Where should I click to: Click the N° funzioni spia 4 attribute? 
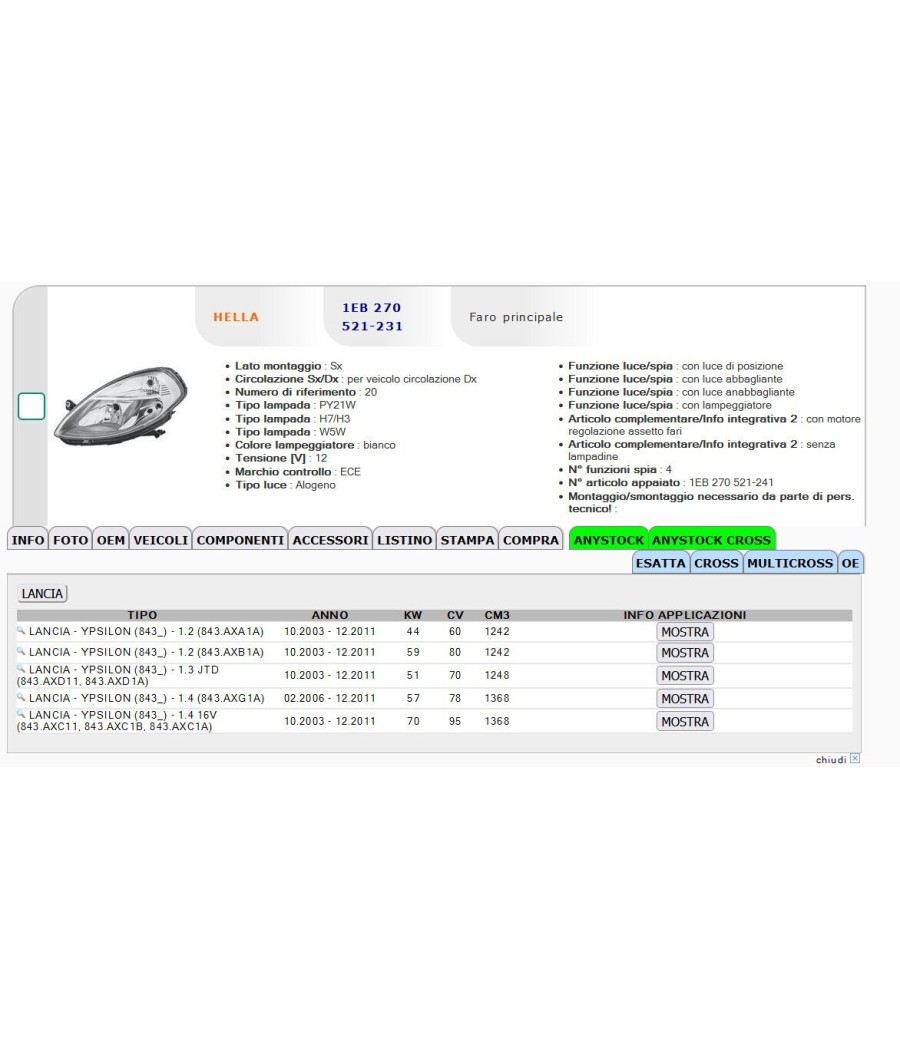pyautogui.click(x=620, y=469)
